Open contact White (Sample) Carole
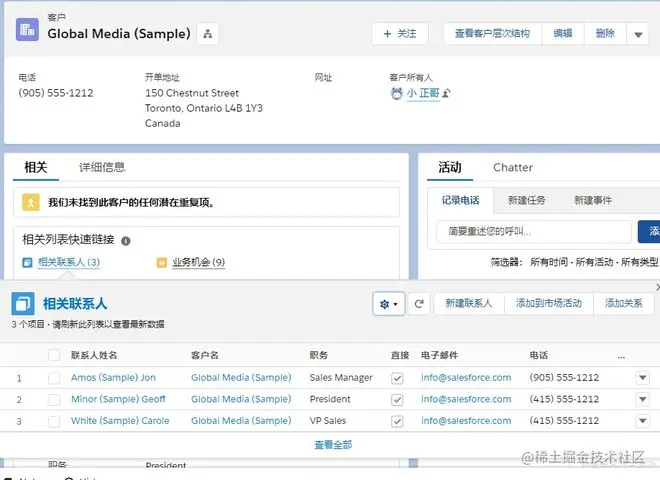Image resolution: width=660 pixels, height=480 pixels. click(x=120, y=421)
